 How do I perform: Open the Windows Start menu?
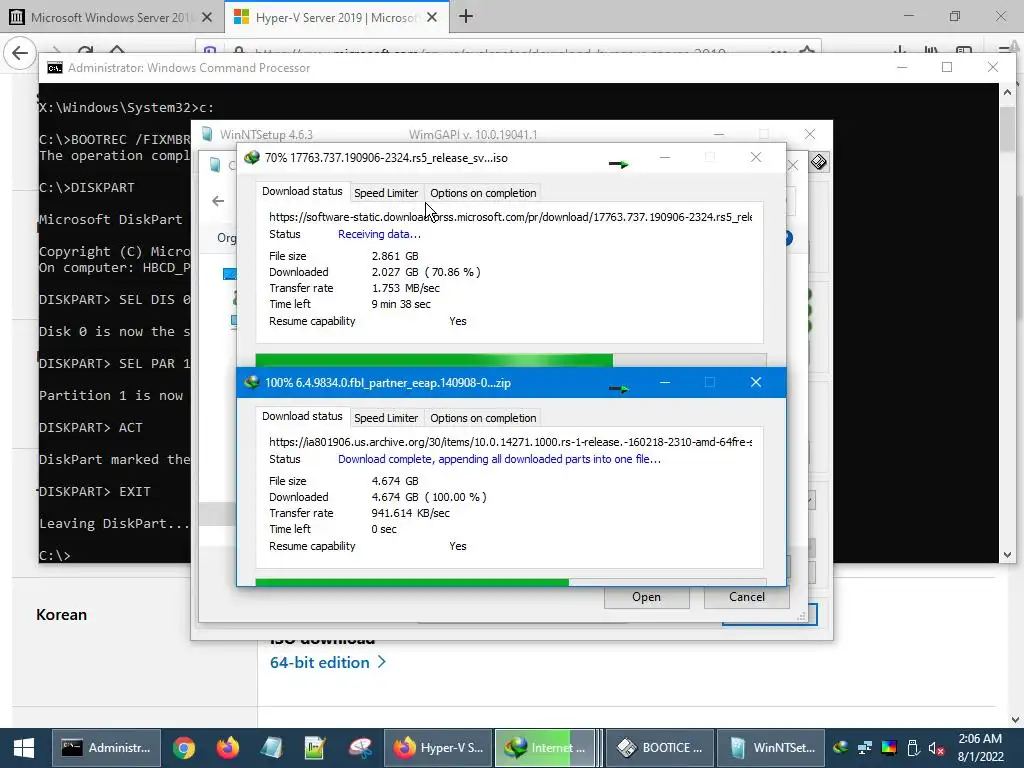[24, 748]
